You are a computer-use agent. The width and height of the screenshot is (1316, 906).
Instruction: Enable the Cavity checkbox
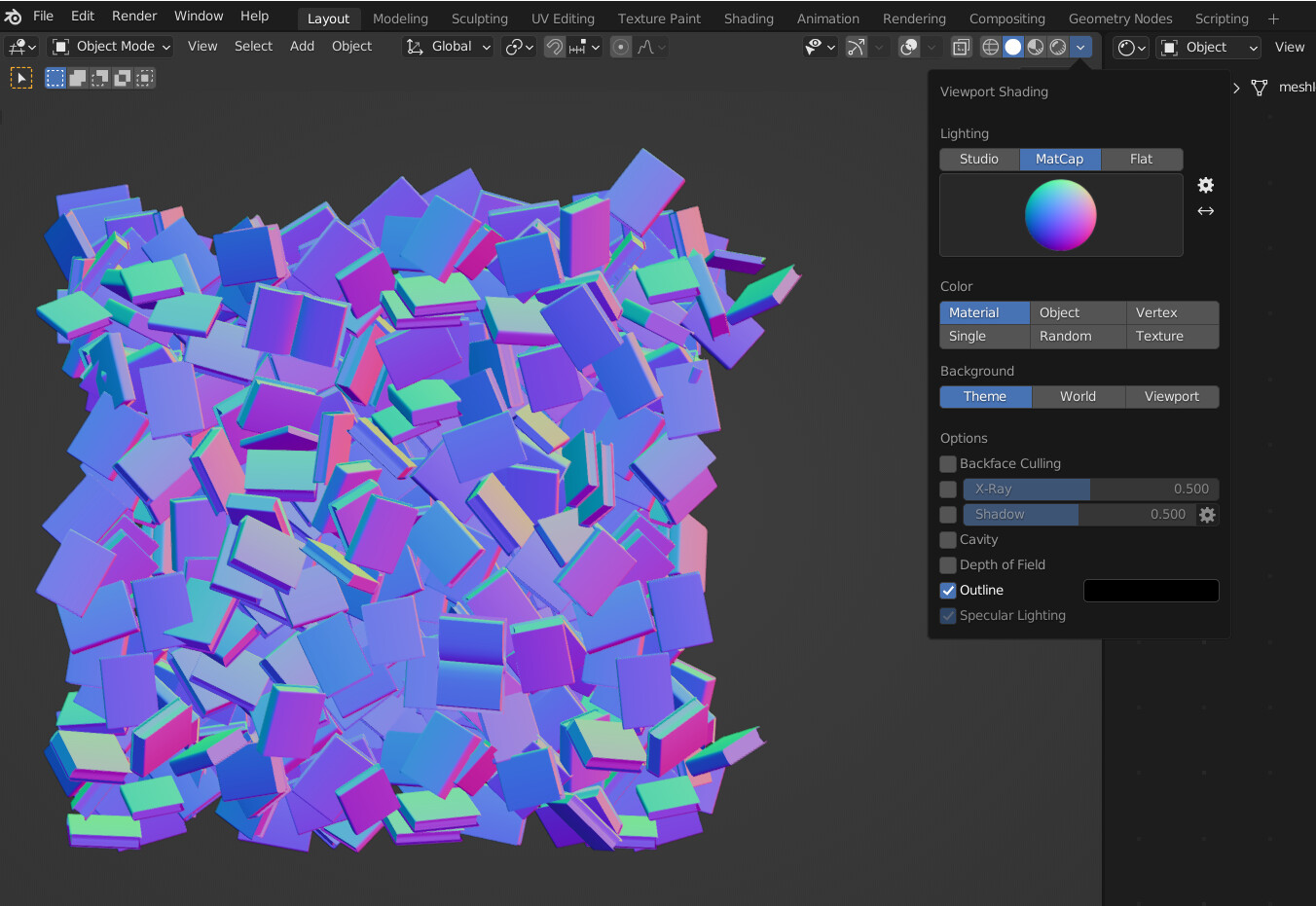pyautogui.click(x=948, y=540)
